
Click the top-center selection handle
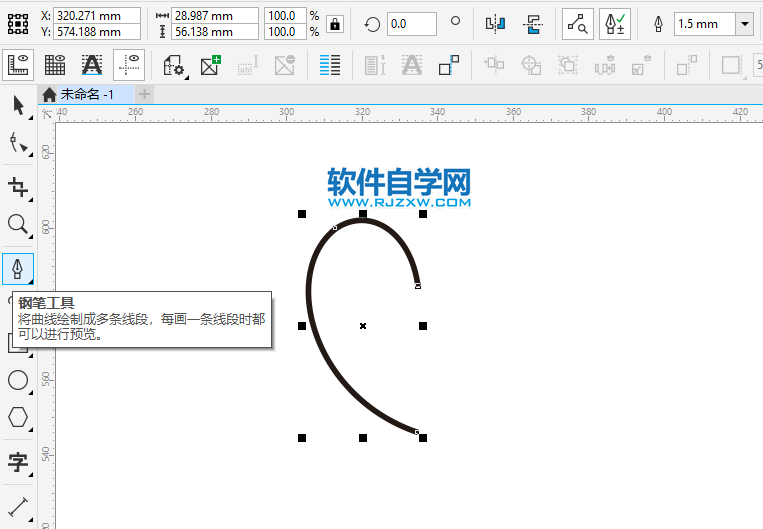pyautogui.click(x=363, y=214)
